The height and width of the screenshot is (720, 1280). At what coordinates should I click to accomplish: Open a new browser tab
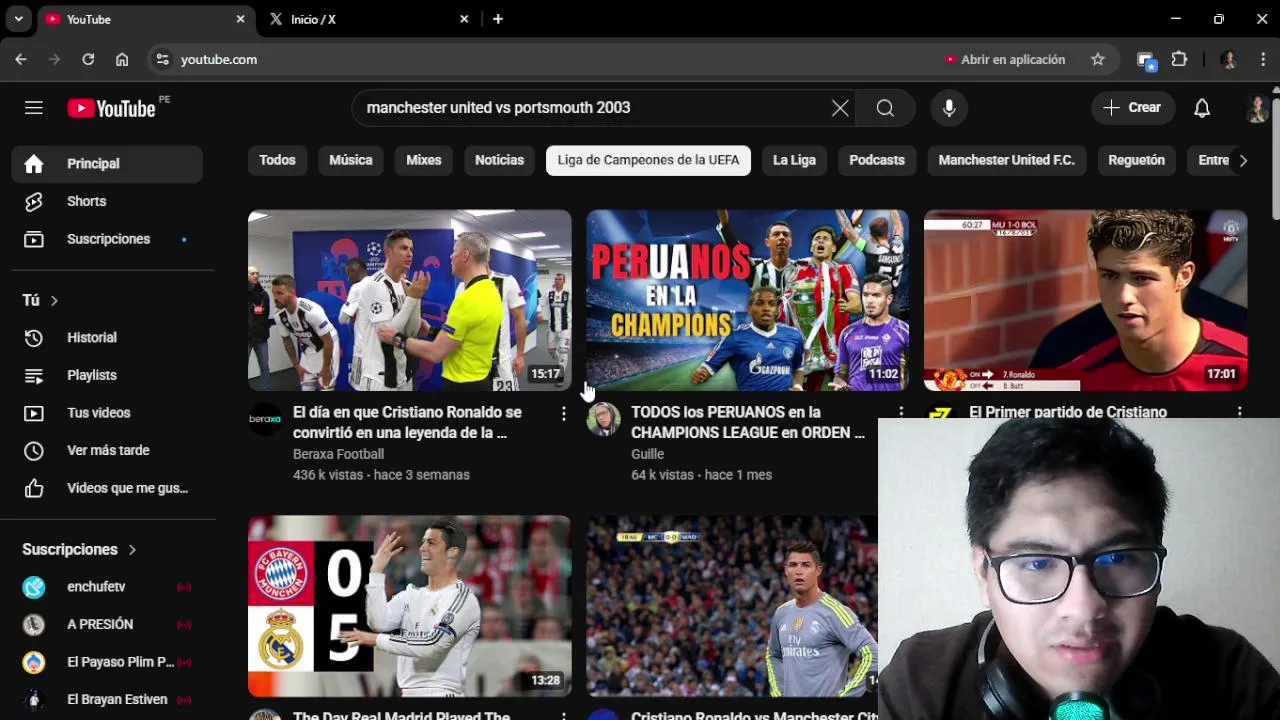point(498,19)
